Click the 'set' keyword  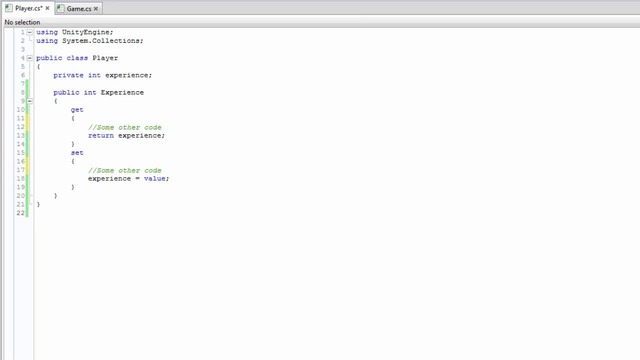click(x=77, y=153)
